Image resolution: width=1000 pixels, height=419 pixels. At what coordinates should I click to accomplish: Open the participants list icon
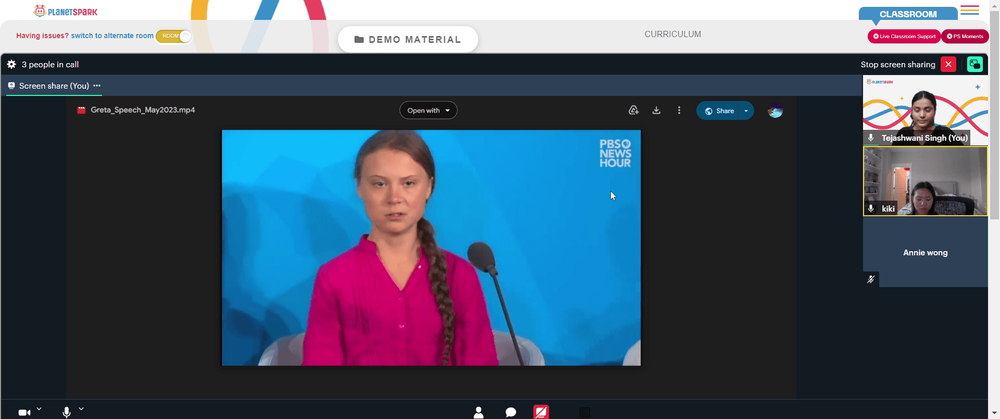[479, 413]
